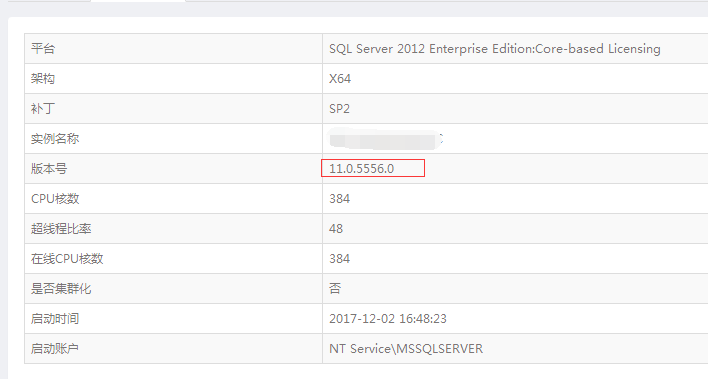708x379 pixels.
Task: Click the X64 architecture value
Action: pyautogui.click(x=340, y=79)
